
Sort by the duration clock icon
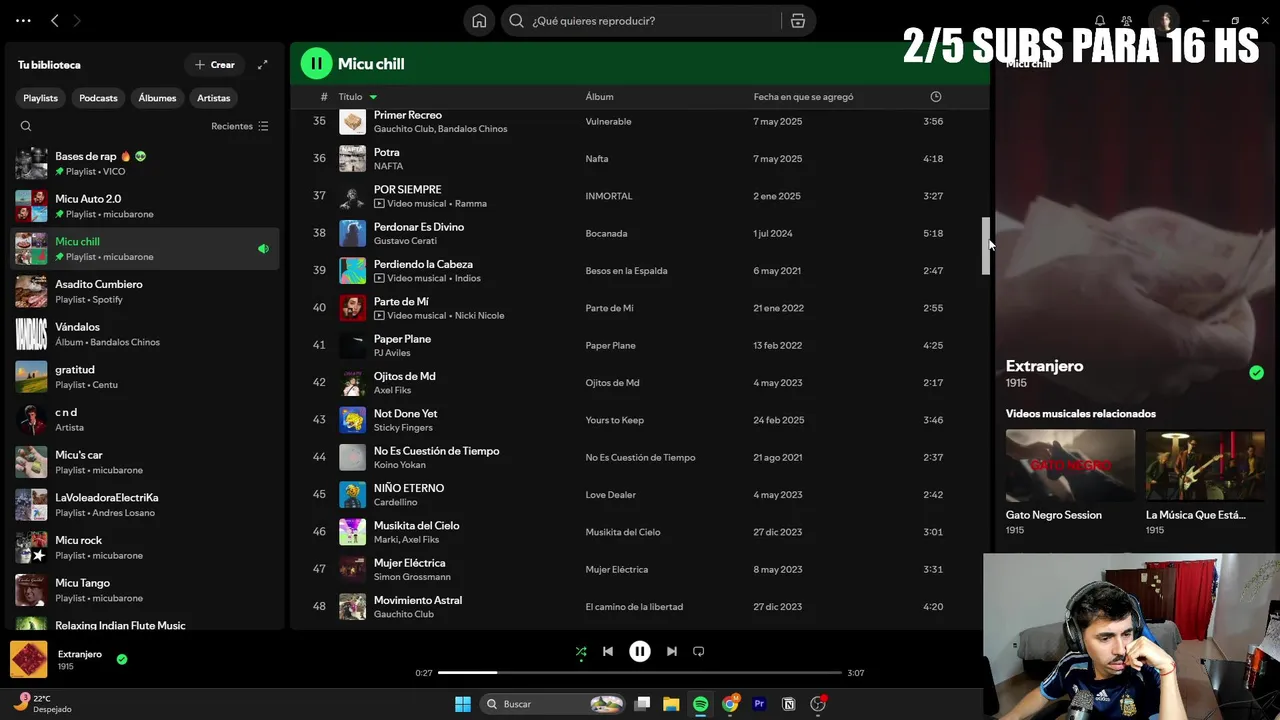point(936,97)
